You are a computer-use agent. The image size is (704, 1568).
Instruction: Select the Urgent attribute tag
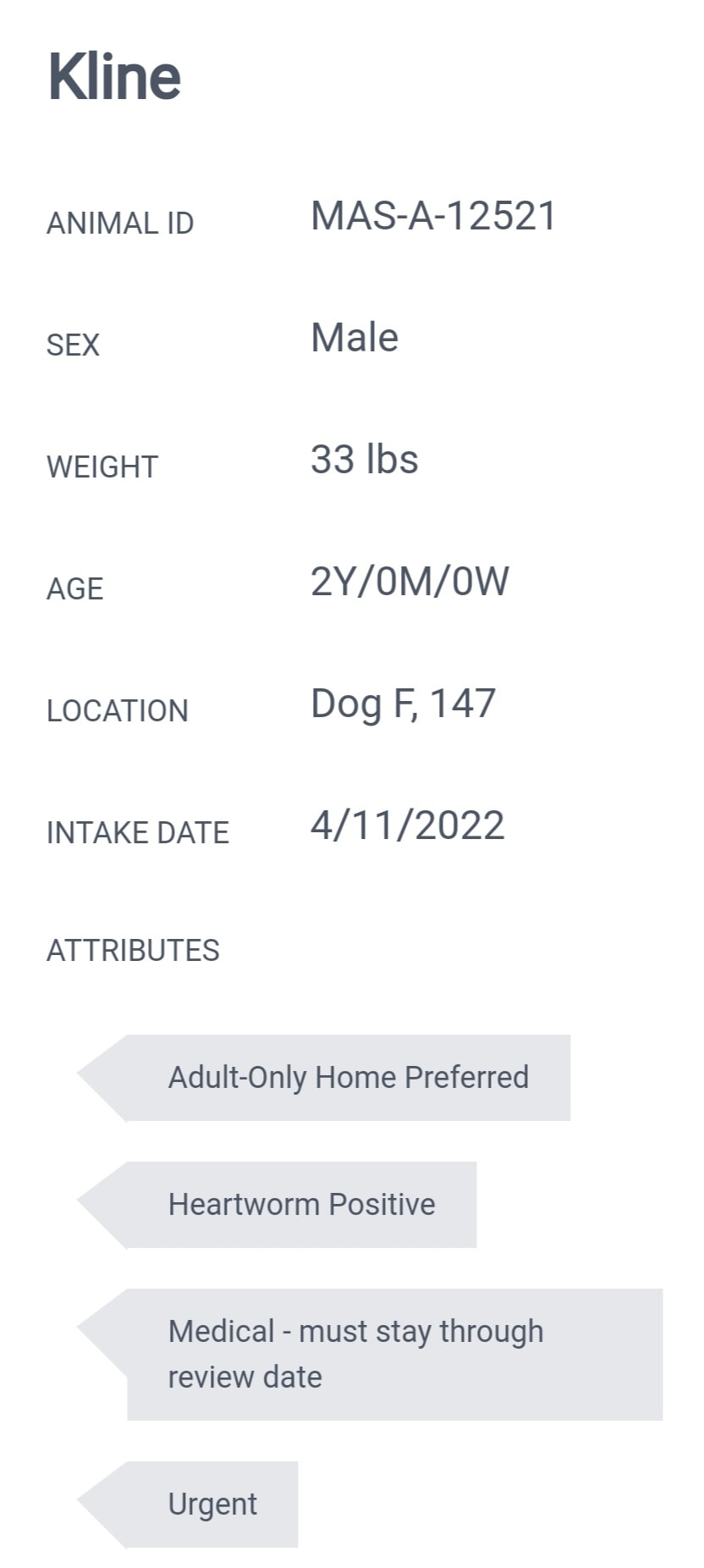(x=187, y=1504)
